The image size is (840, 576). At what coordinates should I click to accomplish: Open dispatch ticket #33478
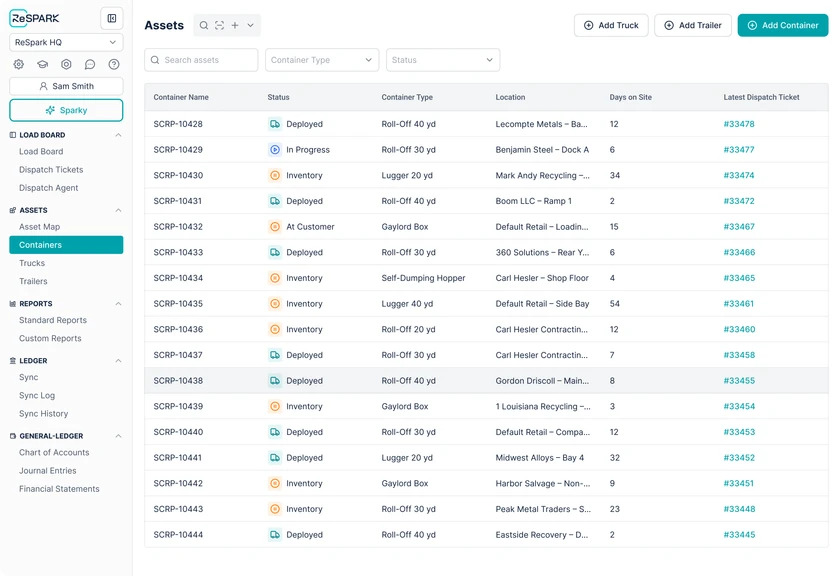[739, 124]
